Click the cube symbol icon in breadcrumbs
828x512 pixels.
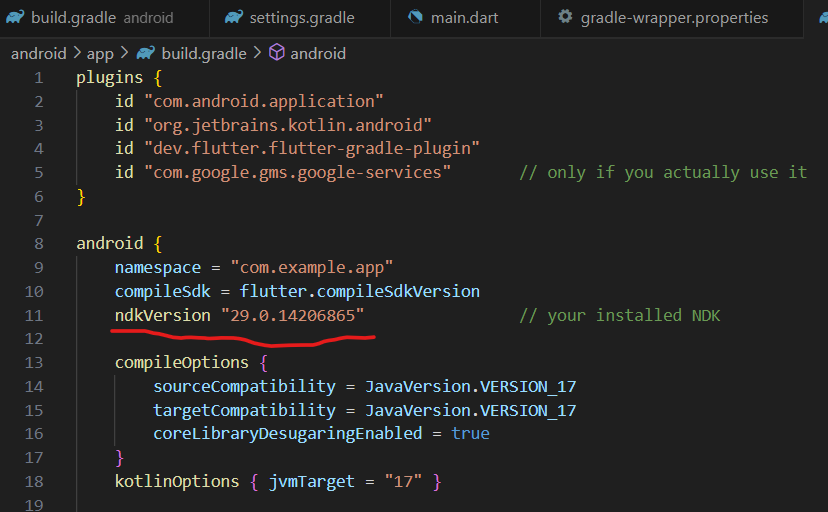277,53
